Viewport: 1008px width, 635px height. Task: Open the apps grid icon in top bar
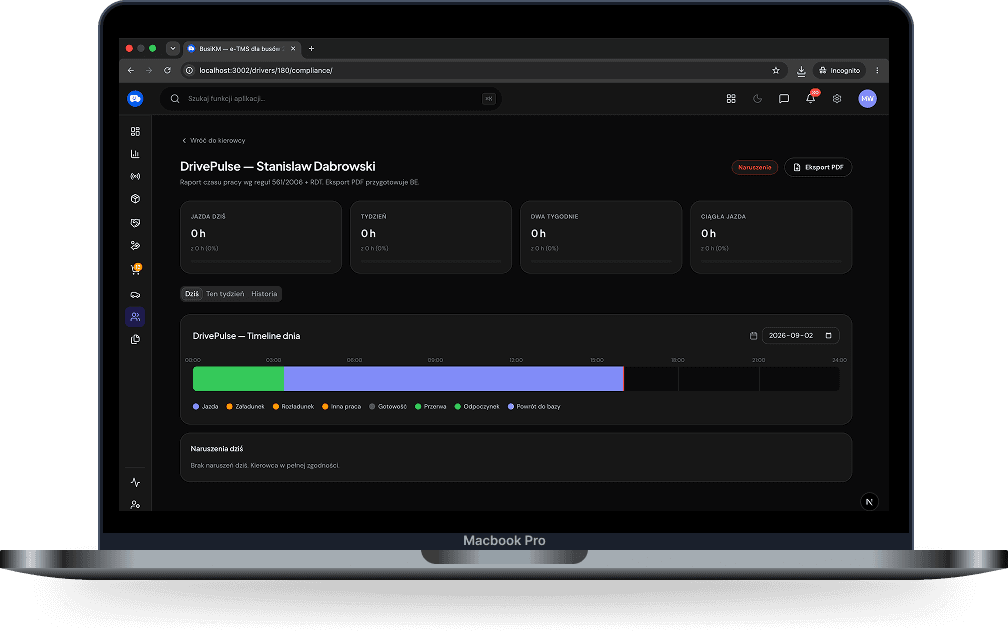click(731, 98)
